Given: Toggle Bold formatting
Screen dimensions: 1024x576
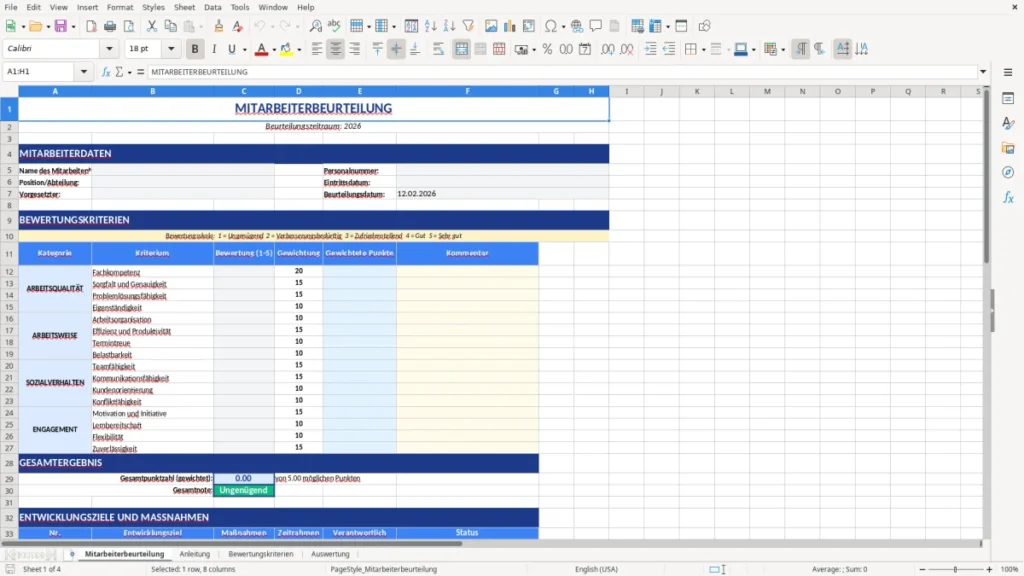Looking at the screenshot, I should (x=195, y=49).
